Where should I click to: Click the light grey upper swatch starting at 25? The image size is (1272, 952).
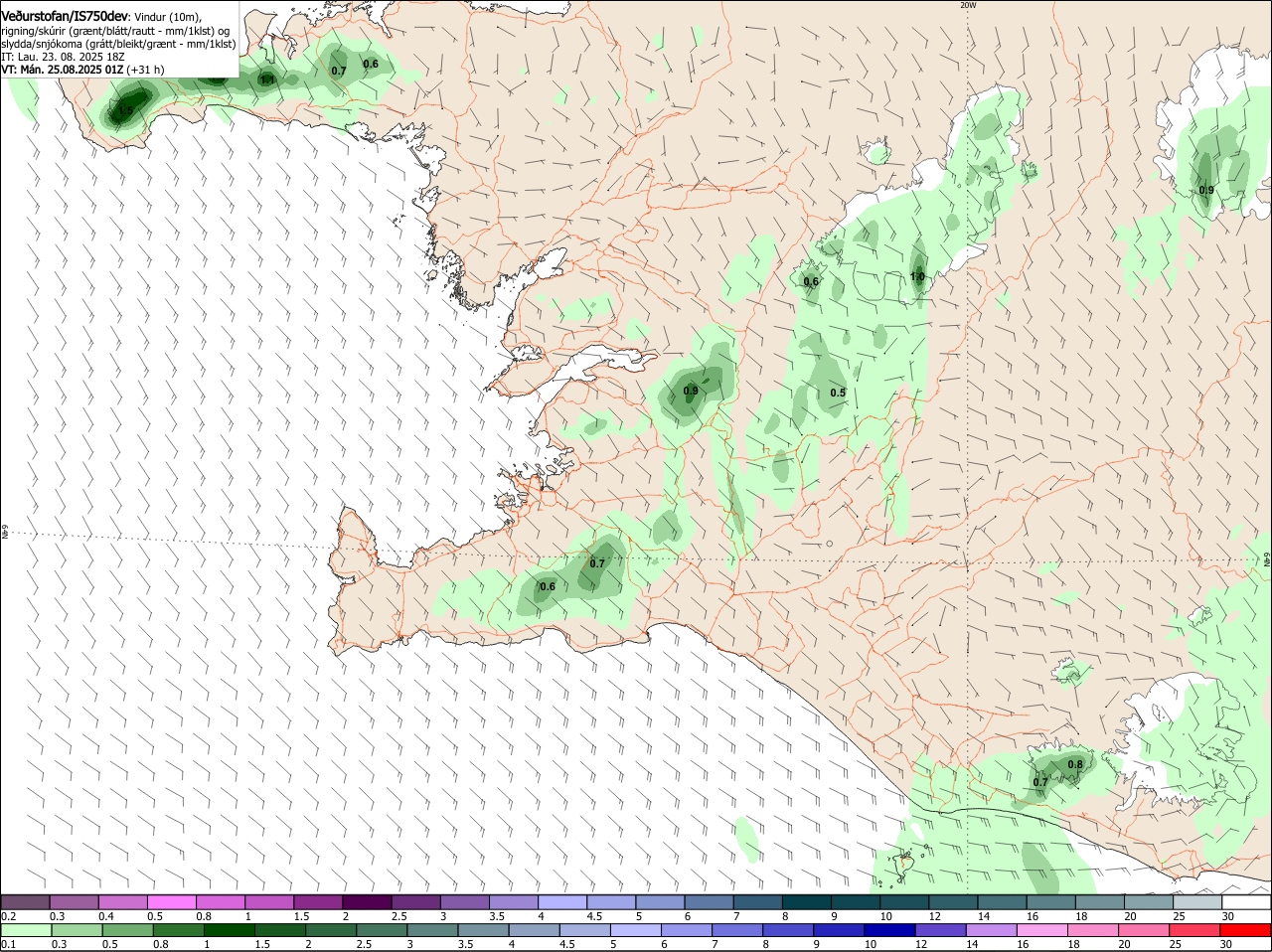click(1197, 901)
